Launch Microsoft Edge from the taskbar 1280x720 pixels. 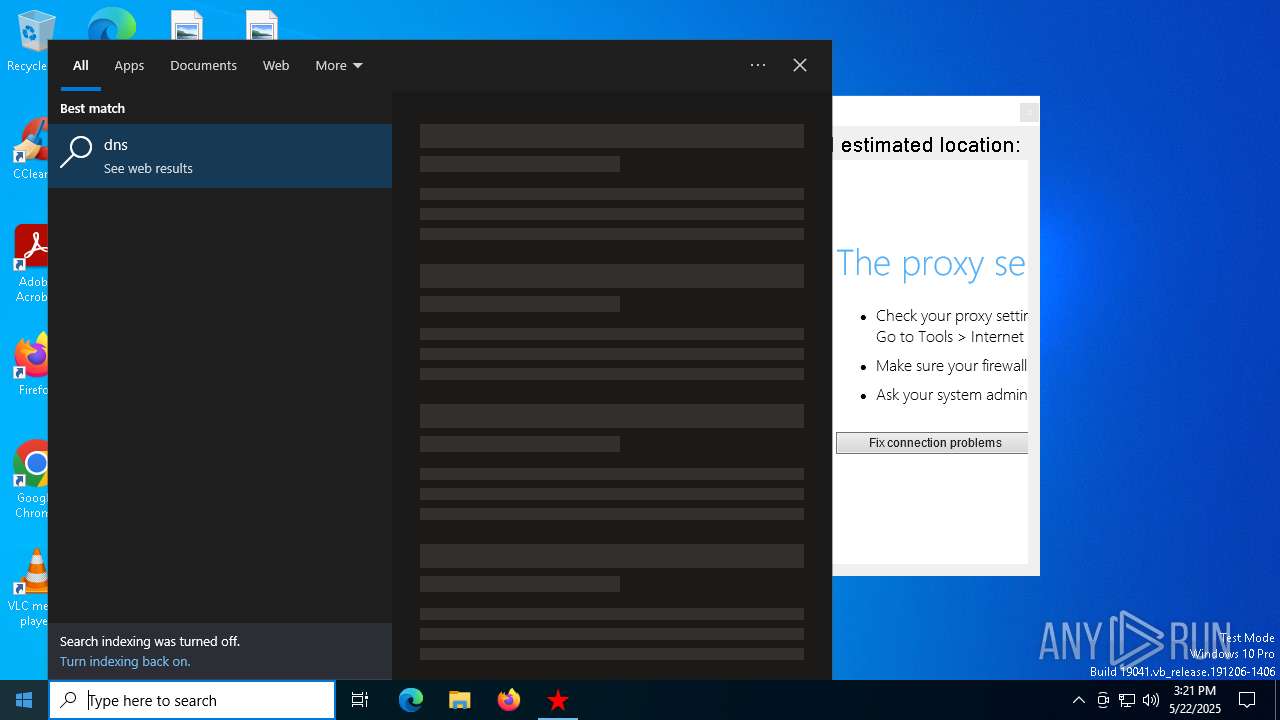(x=411, y=700)
